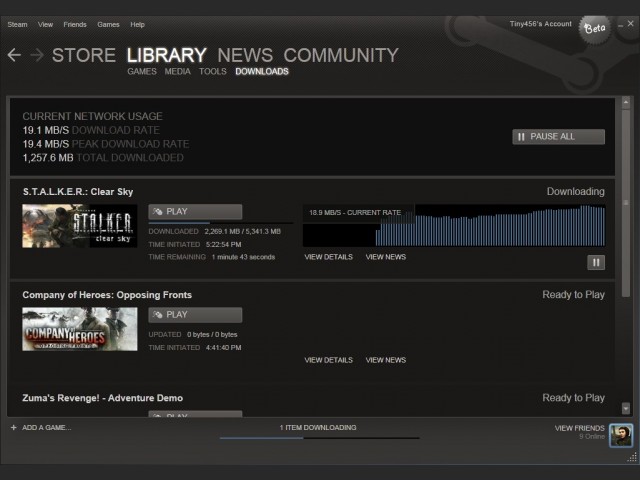Switch to the GAMES sub-tab

pos(142,71)
